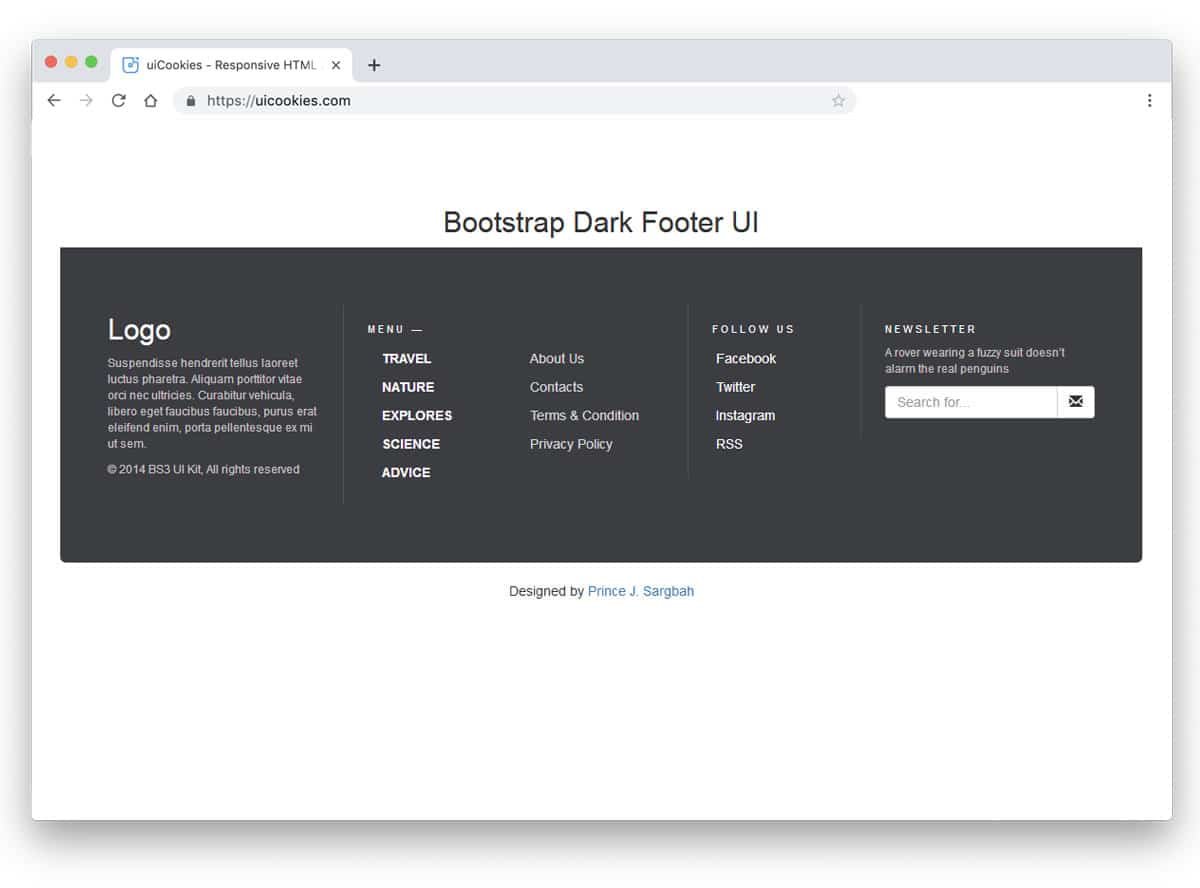Screen dimensions: 1200x888
Task: Bookmark this page with the star icon
Action: click(838, 100)
